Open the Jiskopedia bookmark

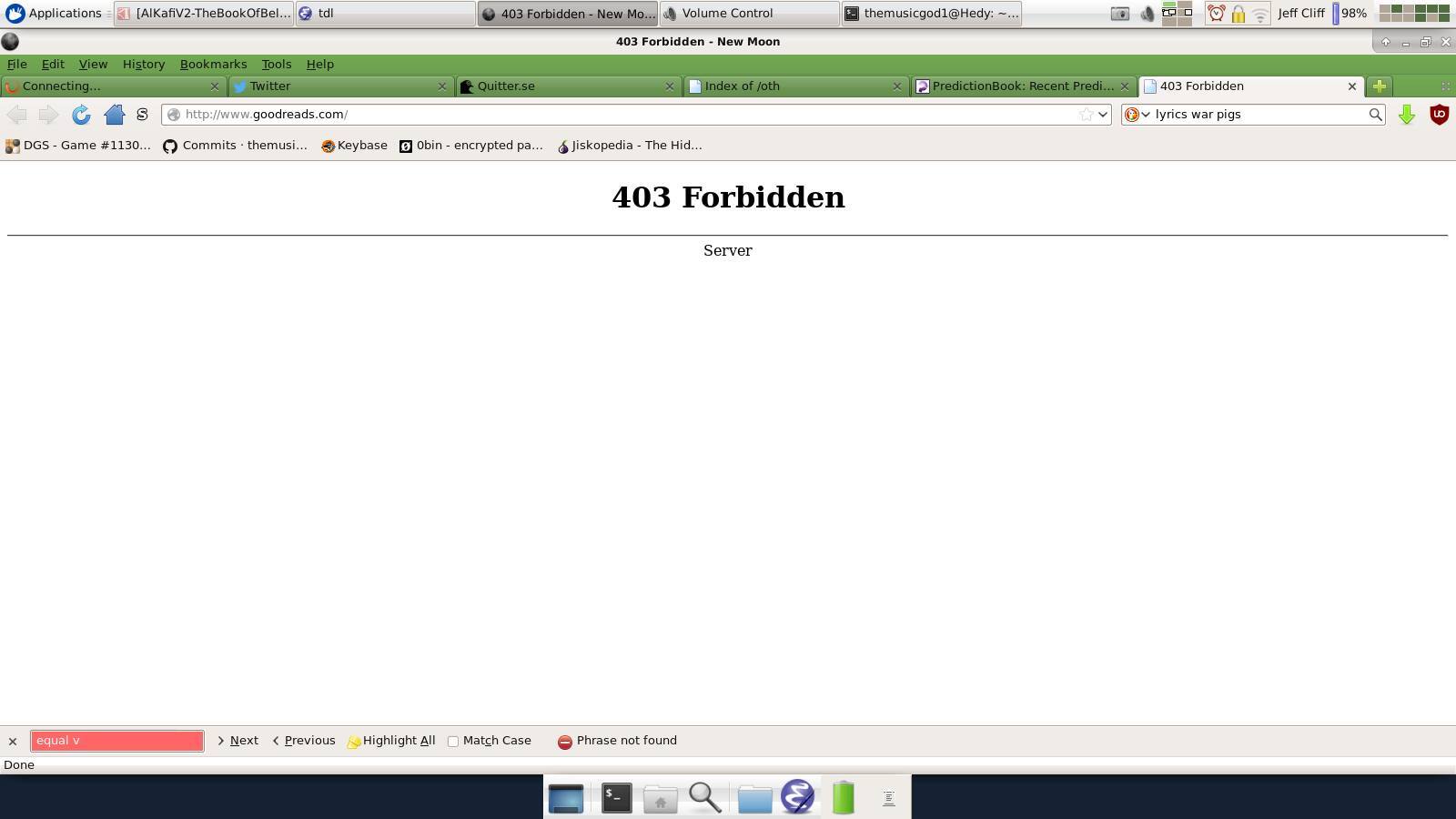630,146
